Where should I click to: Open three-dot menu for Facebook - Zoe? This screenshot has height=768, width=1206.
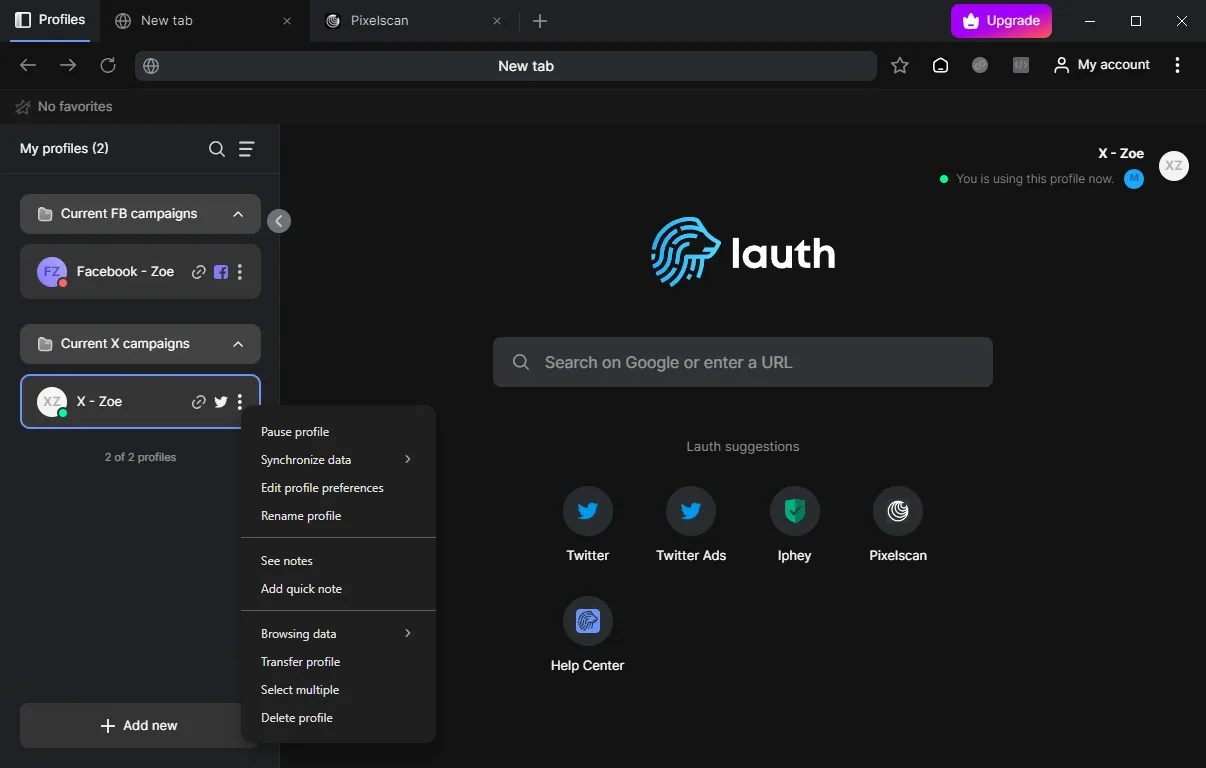[x=240, y=272]
